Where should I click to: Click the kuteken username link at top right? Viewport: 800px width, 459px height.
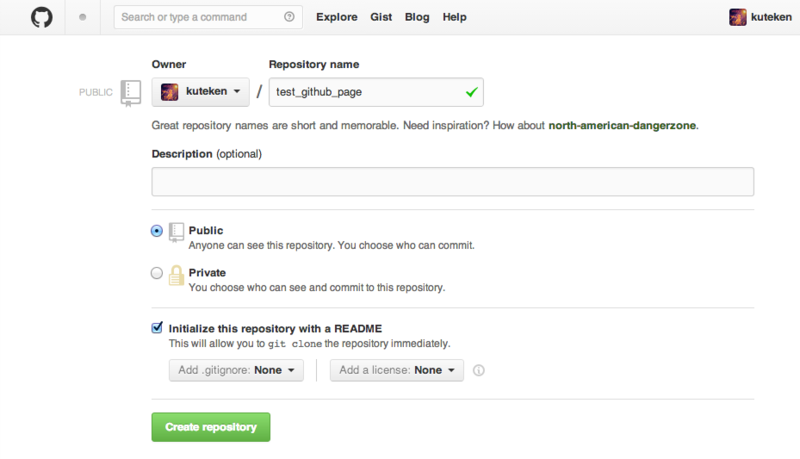(771, 17)
